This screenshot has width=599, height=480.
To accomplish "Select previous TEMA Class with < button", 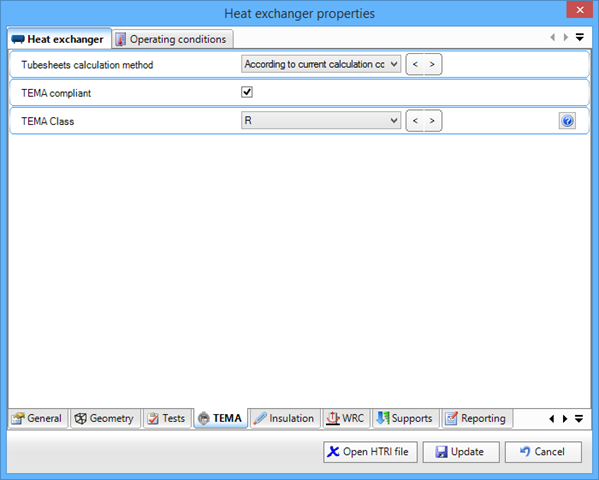I will point(415,121).
